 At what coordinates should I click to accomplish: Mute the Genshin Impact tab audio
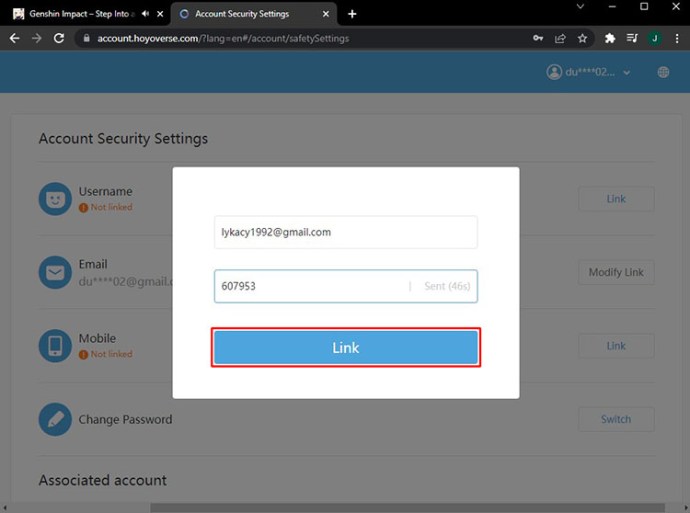pyautogui.click(x=146, y=14)
